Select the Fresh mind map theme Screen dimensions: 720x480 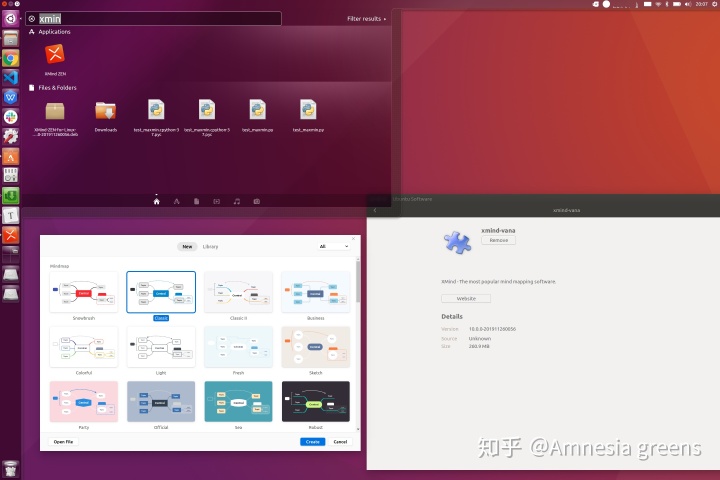pos(238,347)
